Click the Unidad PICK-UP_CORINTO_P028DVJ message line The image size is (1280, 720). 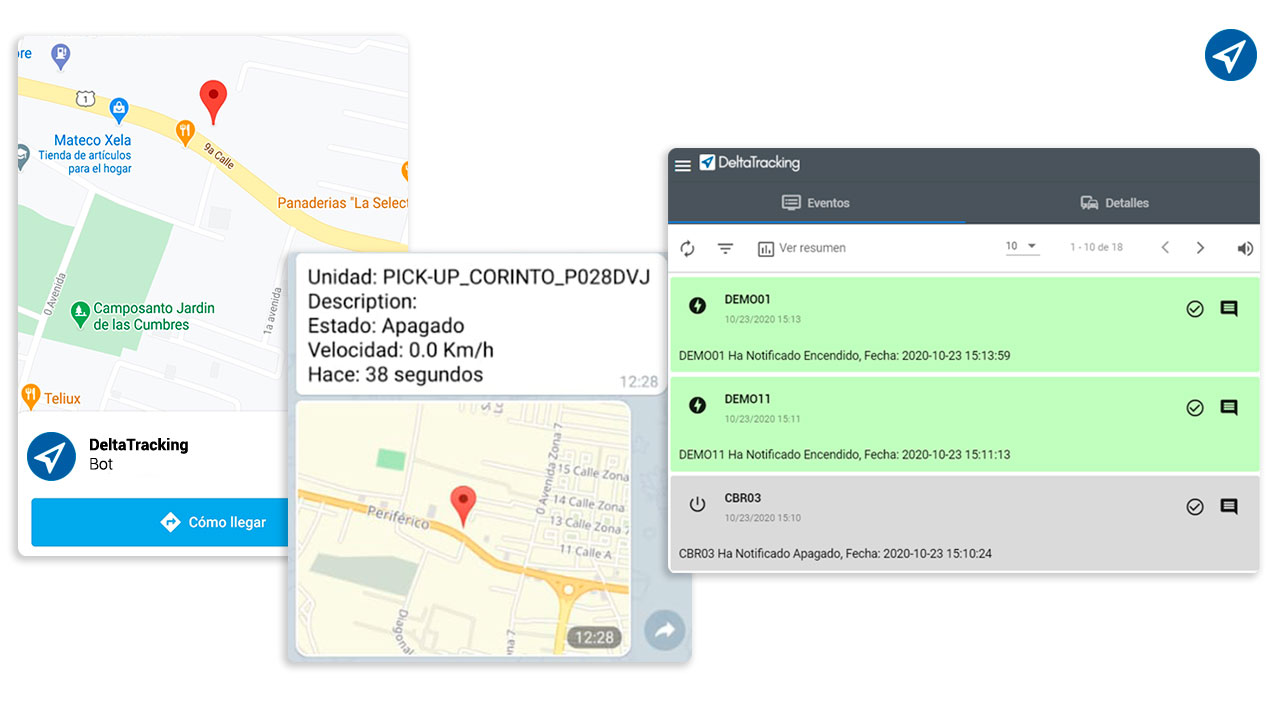click(x=479, y=277)
